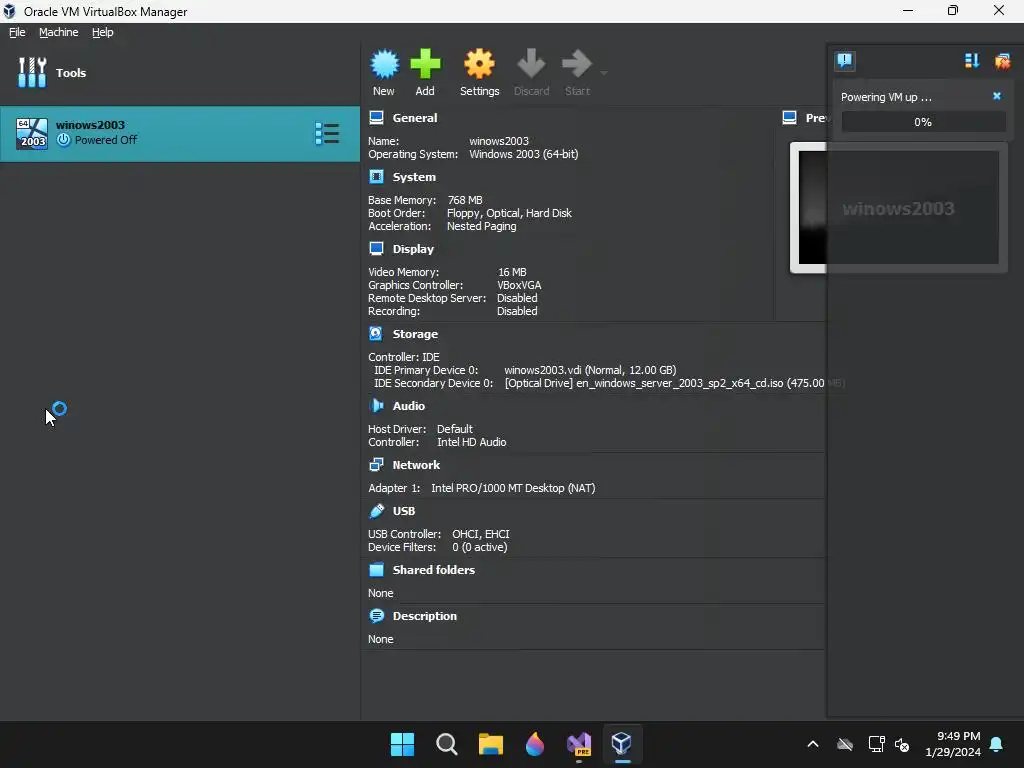Click the winows2003 preview thumbnail

(x=898, y=208)
